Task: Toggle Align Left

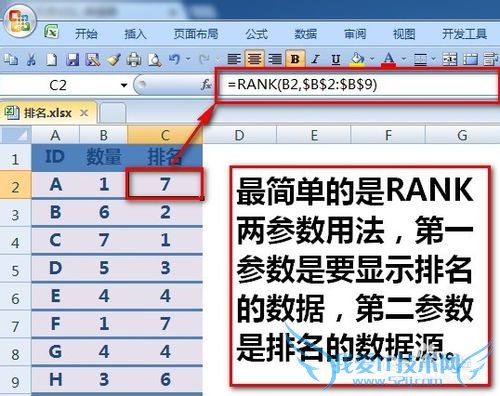Action: pos(234,59)
